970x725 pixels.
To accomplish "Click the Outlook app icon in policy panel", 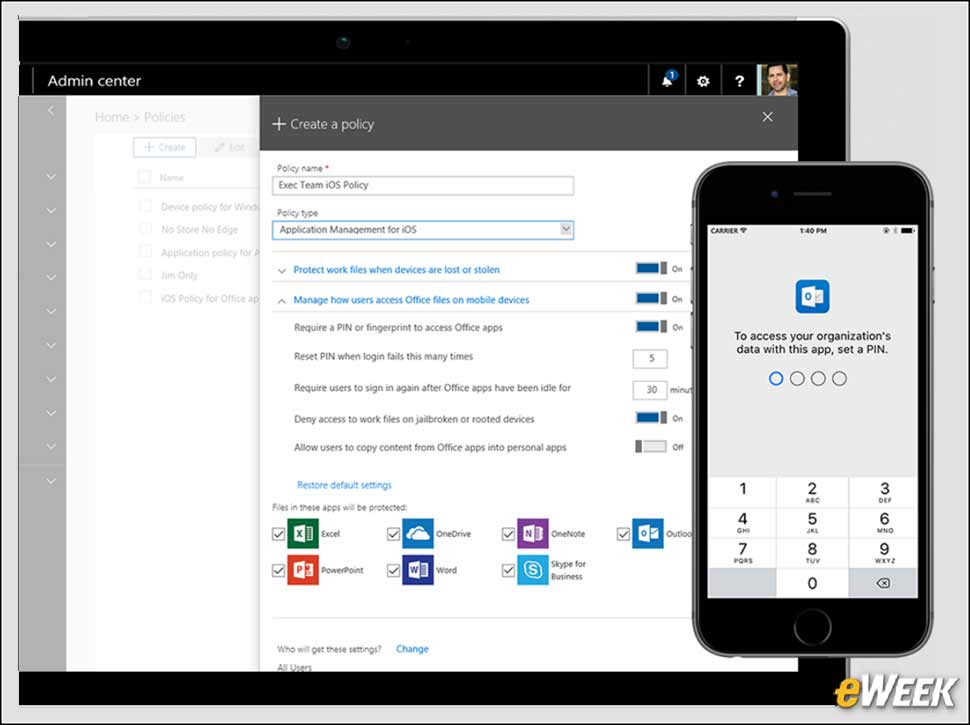I will [x=648, y=533].
